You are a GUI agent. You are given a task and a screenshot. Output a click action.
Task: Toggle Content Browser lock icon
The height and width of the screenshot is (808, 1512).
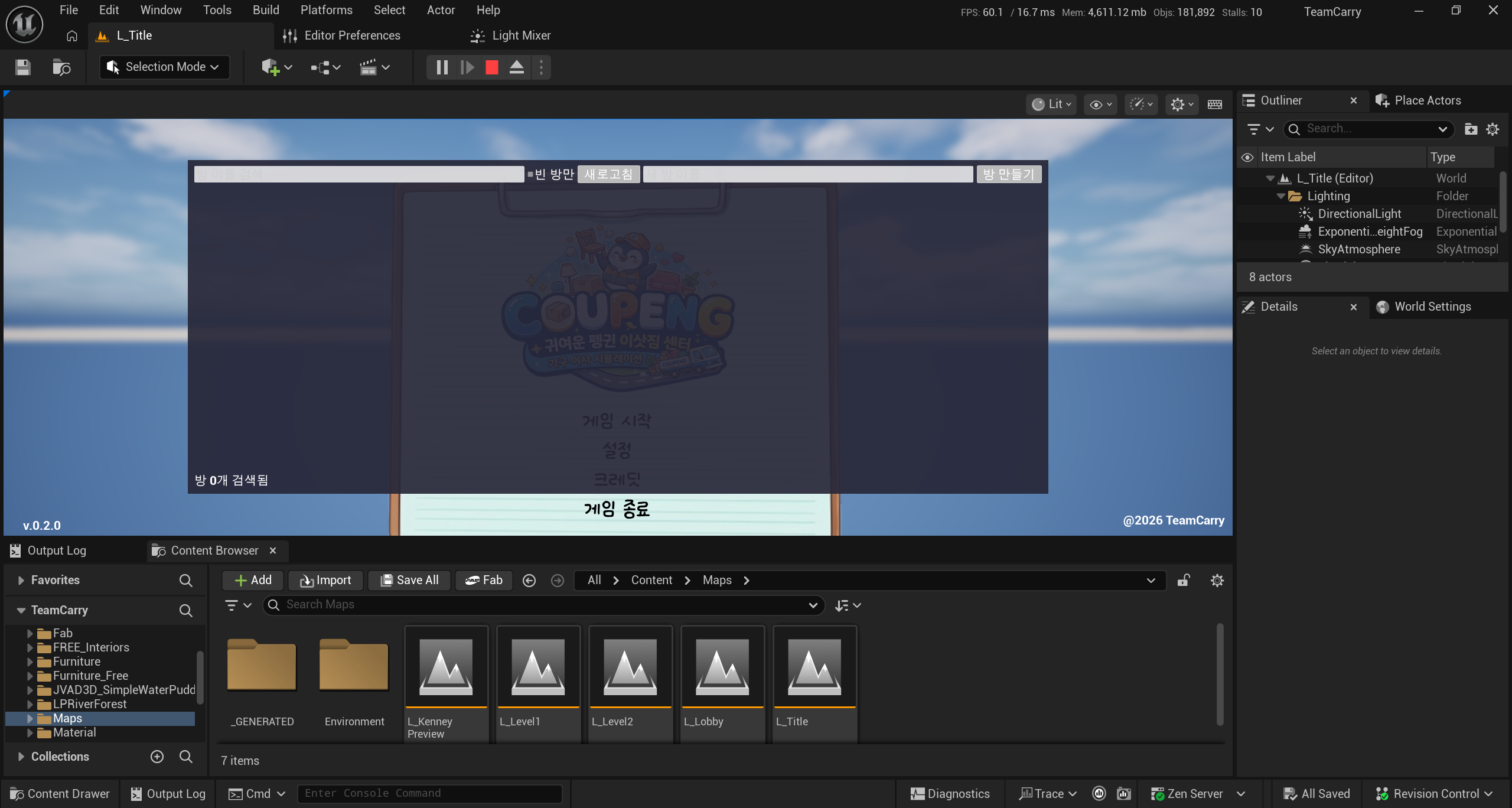pyautogui.click(x=1184, y=581)
